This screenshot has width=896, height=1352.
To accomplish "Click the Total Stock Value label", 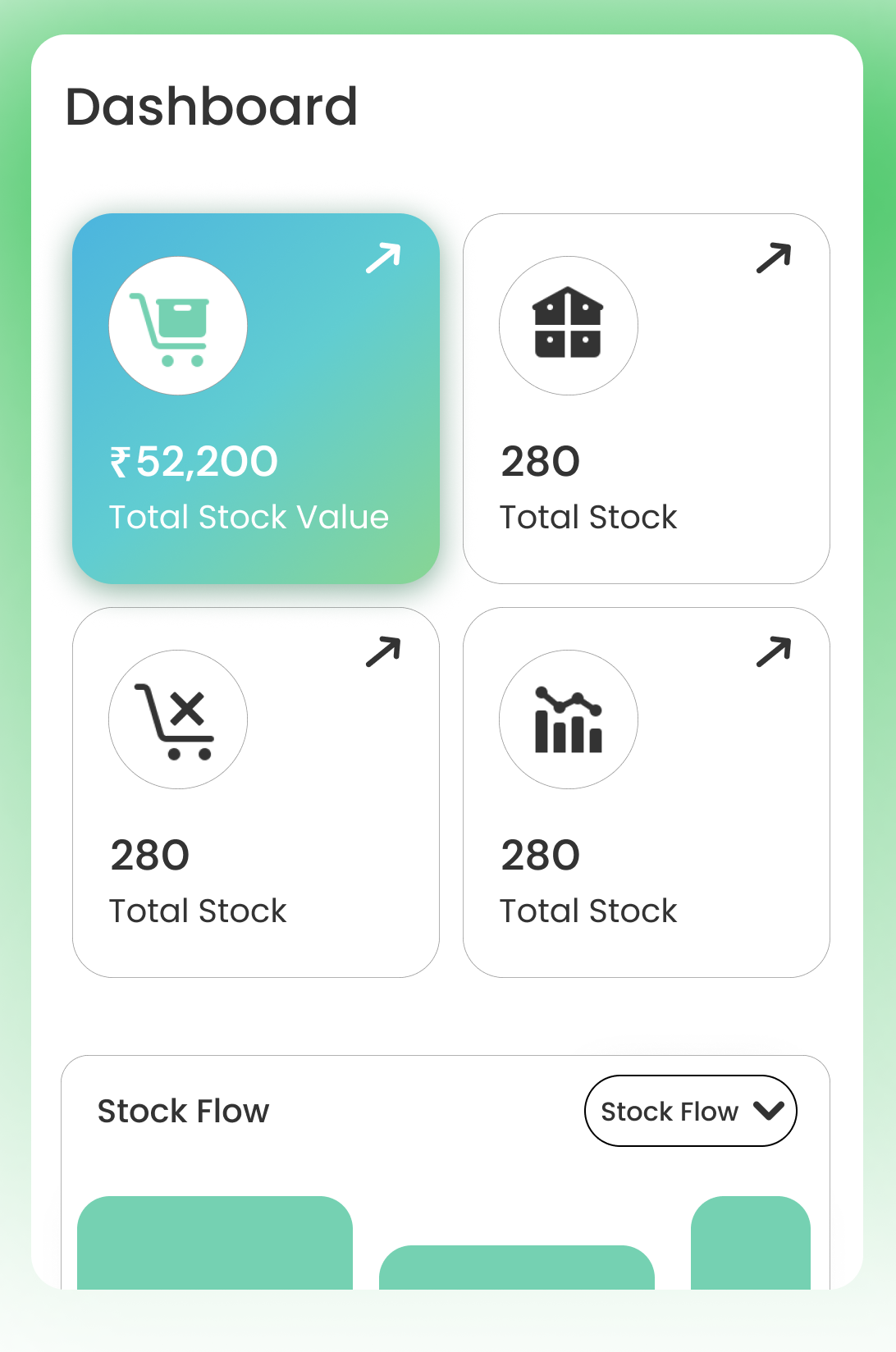I will [x=249, y=518].
